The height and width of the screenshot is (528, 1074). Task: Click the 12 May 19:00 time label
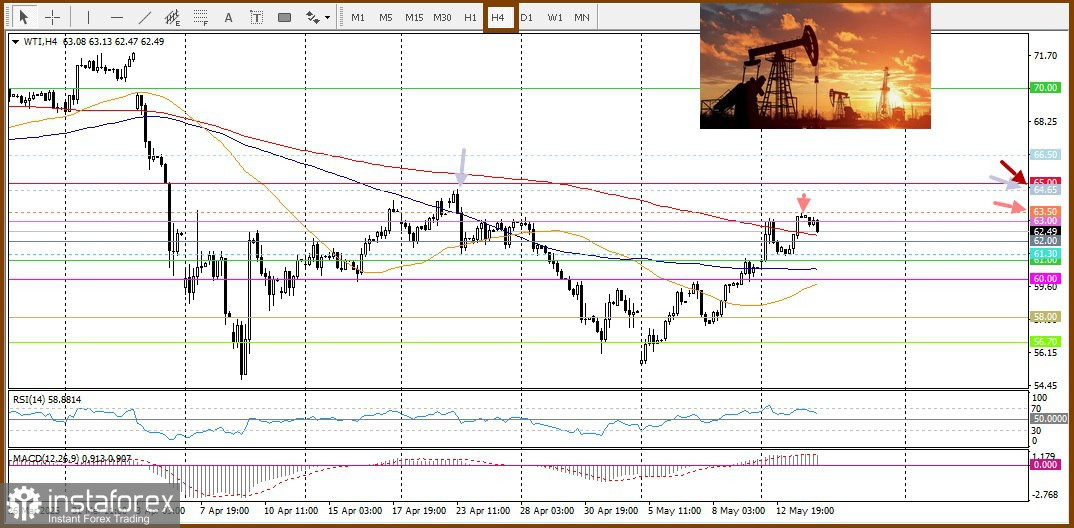coord(804,511)
